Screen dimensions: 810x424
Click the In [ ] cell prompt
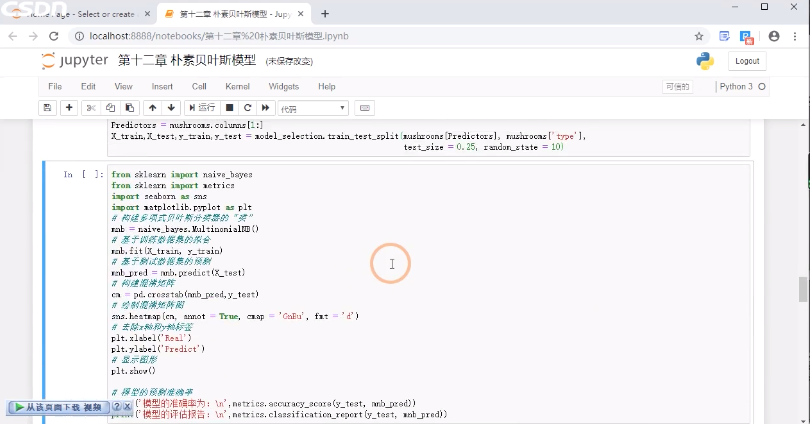83,175
